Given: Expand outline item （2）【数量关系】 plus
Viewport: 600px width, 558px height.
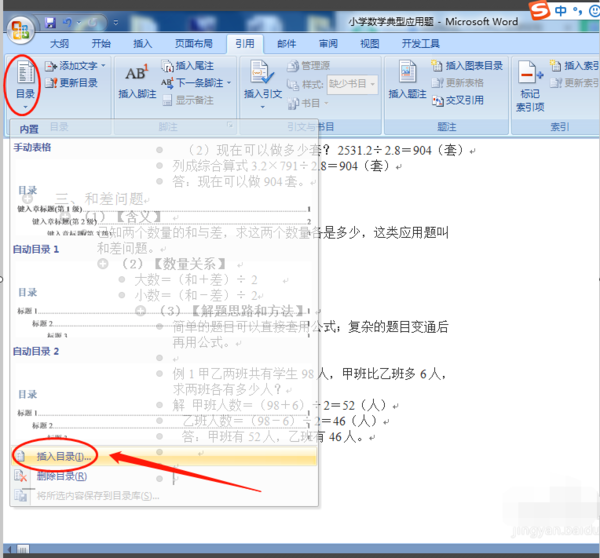Looking at the screenshot, I should tap(103, 264).
